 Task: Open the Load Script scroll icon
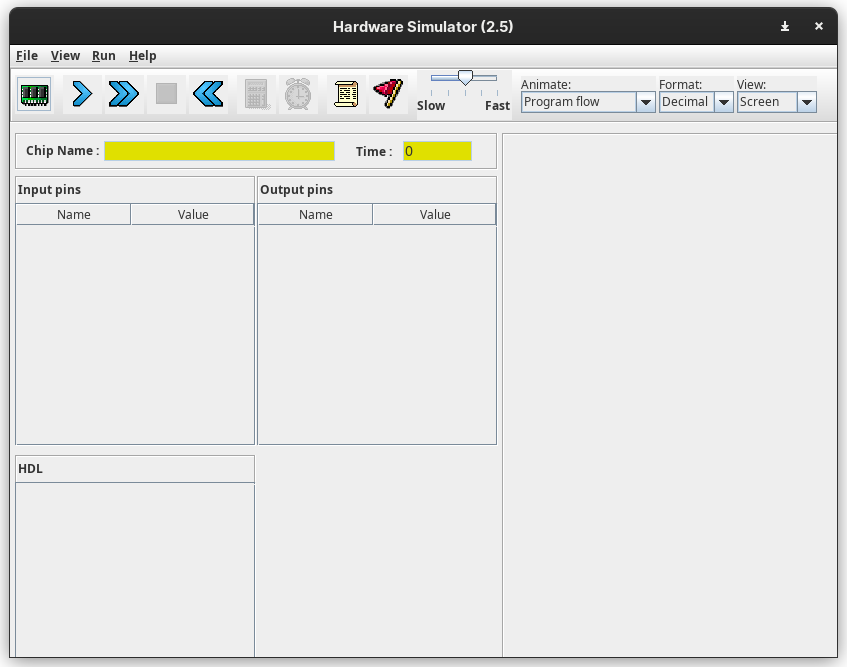pyautogui.click(x=346, y=95)
